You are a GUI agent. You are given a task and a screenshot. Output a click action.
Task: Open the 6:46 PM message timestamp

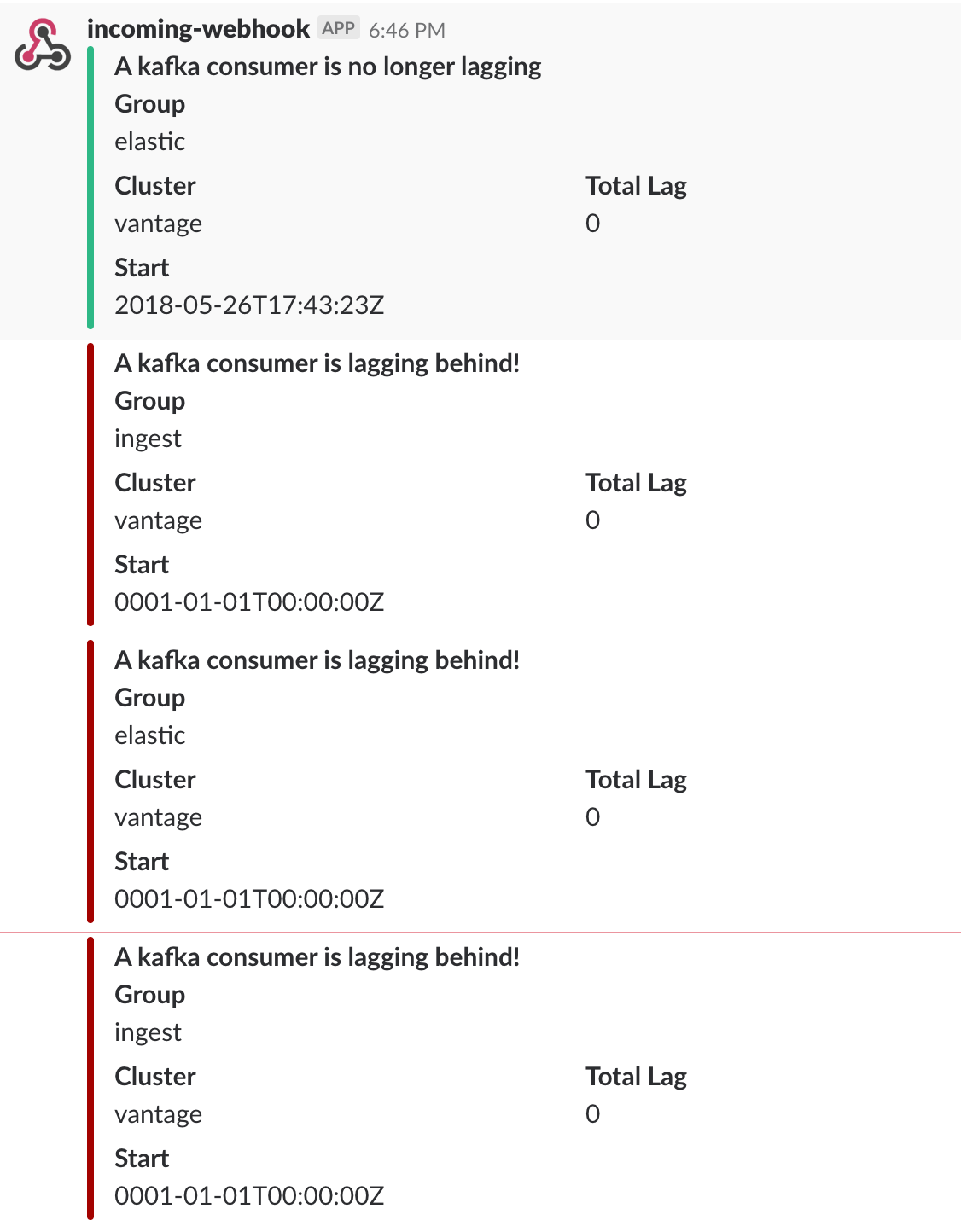pos(407,30)
